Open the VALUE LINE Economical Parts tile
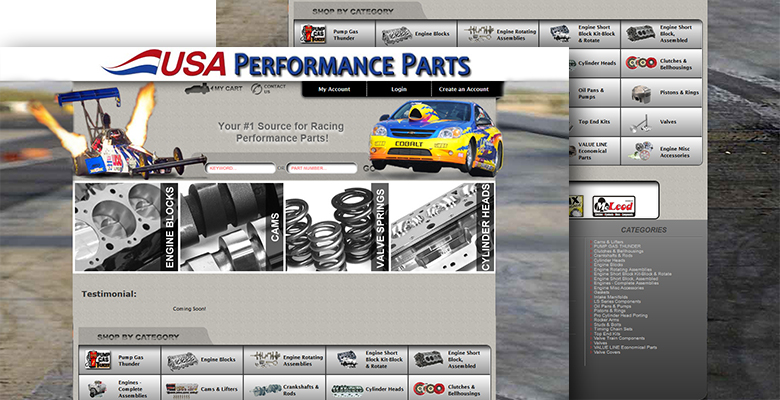The image size is (780, 400). (595, 151)
